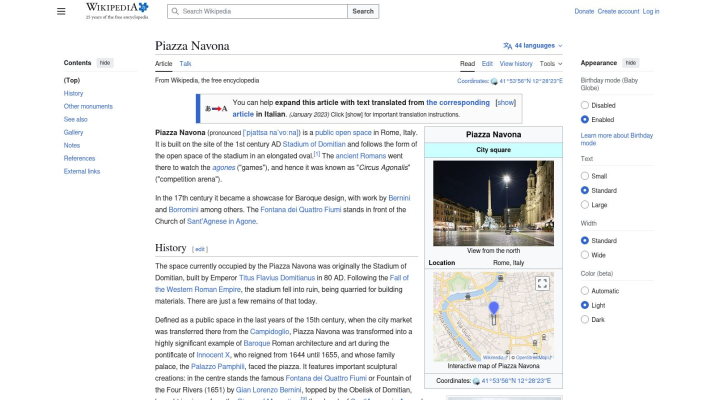This screenshot has height=400, width=720.
Task: Hide the Contents sidebar
Action: tap(105, 63)
